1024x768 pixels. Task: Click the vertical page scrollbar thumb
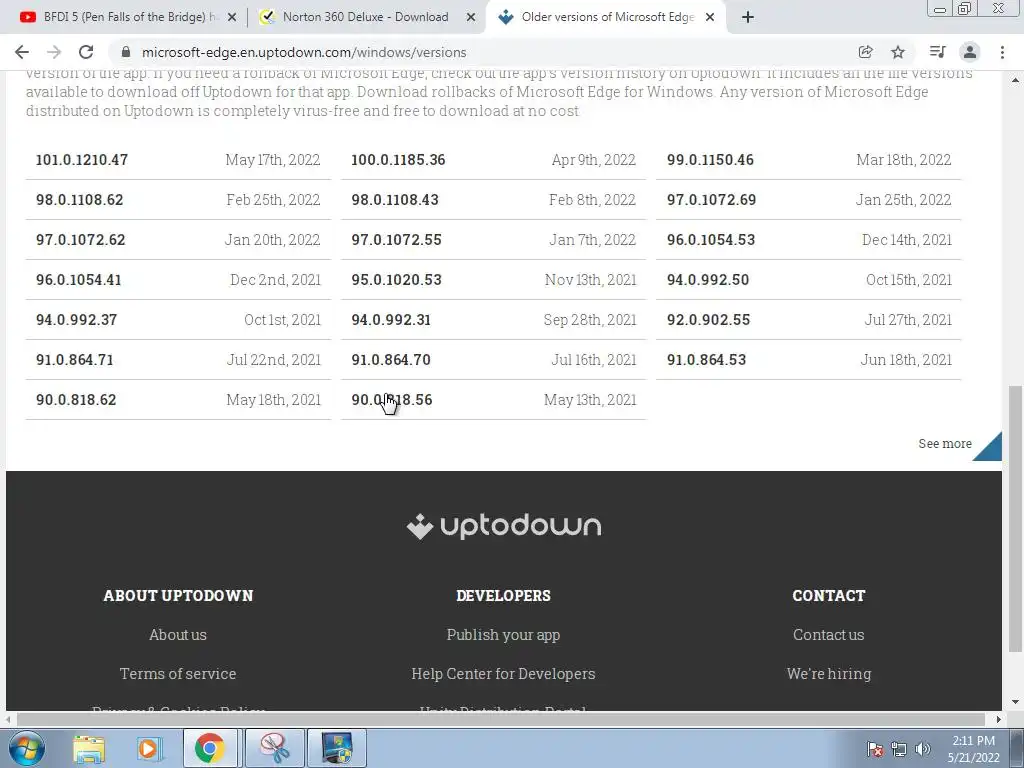point(1015,519)
